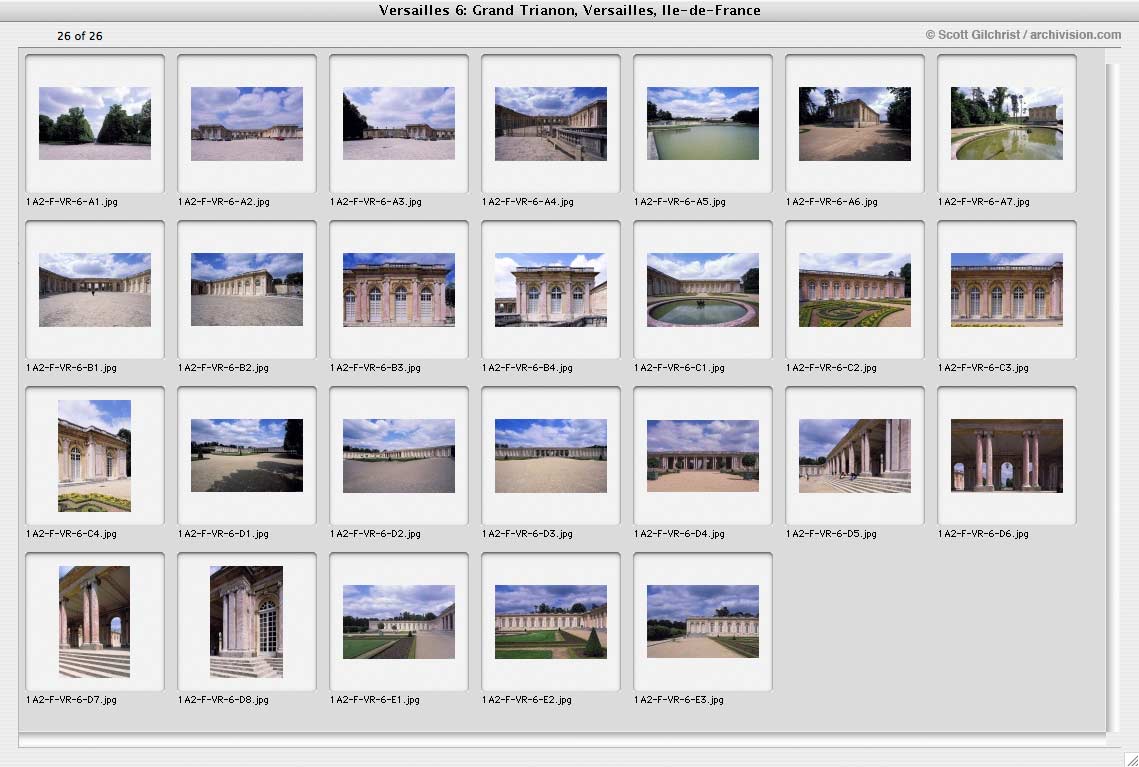The height and width of the screenshot is (767, 1139).
Task: Click the "1A2-F-VR-6-A5.jpg" caption text
Action: click(x=679, y=202)
